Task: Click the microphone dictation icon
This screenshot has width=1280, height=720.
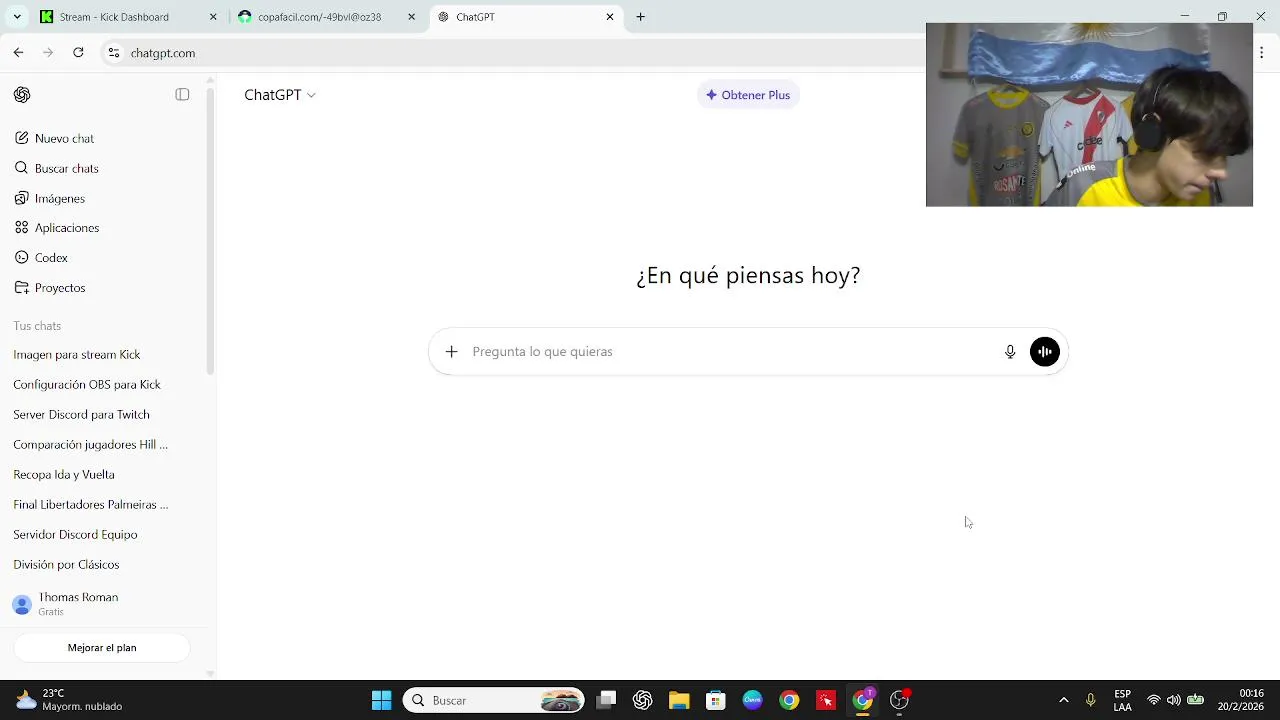Action: (1010, 352)
